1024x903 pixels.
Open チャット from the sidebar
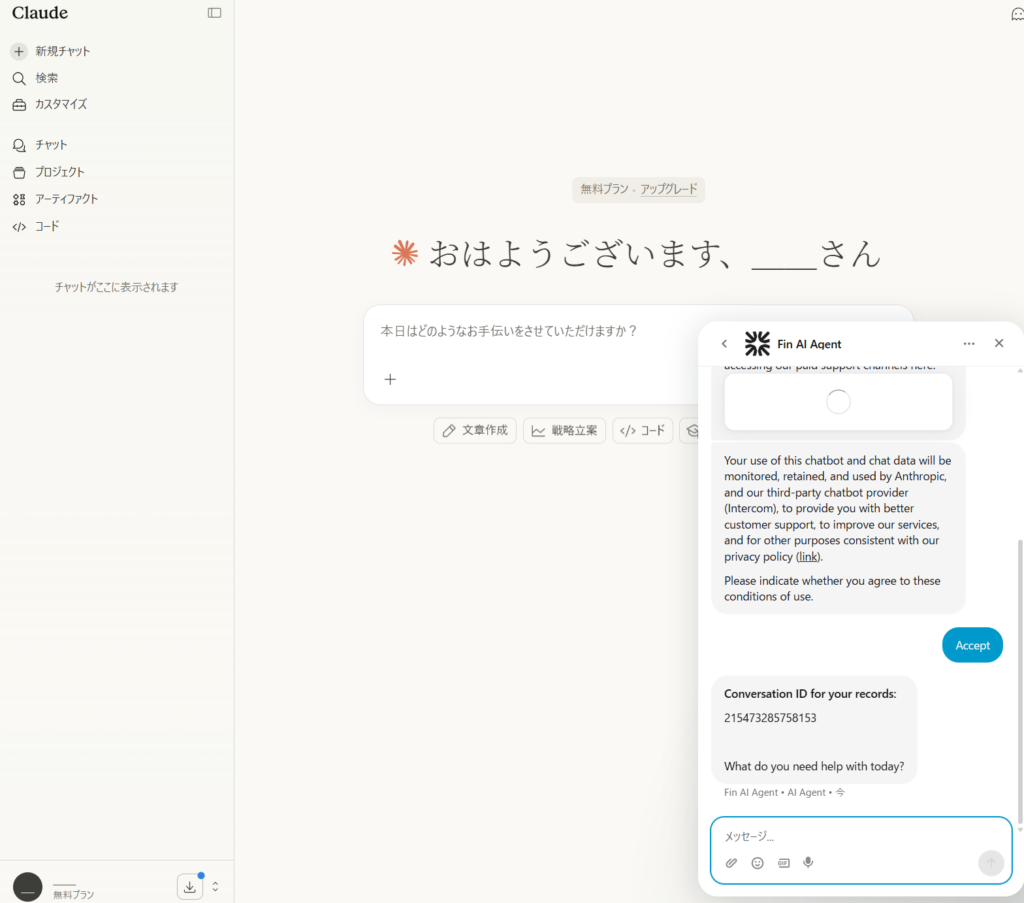click(x=48, y=144)
